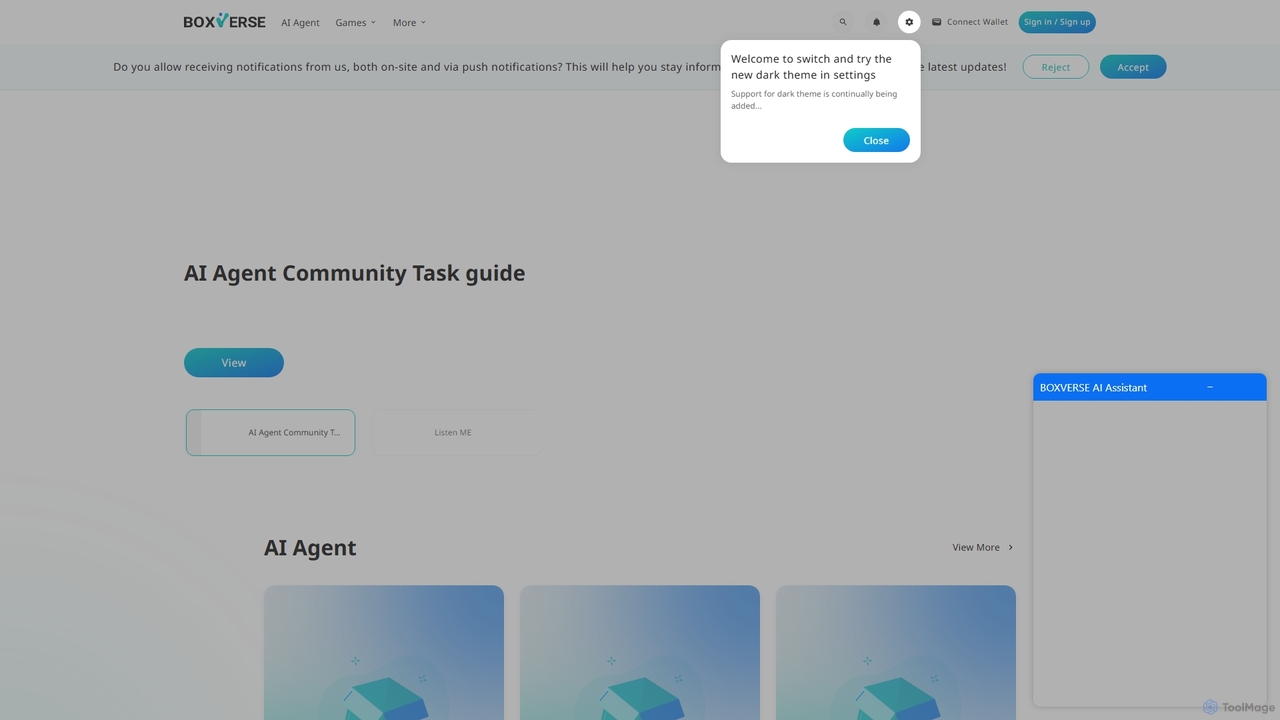Close the dark theme popup

tap(876, 140)
